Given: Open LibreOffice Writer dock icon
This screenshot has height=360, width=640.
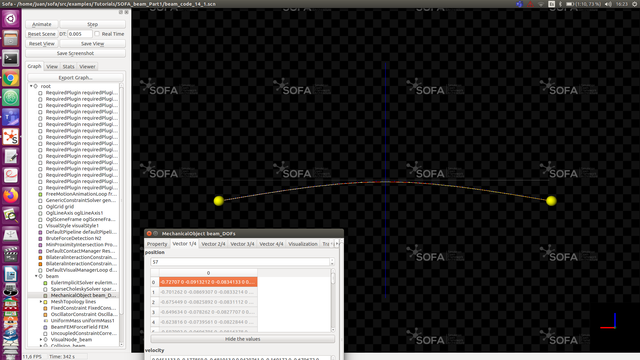Looking at the screenshot, I should pos(11,274).
